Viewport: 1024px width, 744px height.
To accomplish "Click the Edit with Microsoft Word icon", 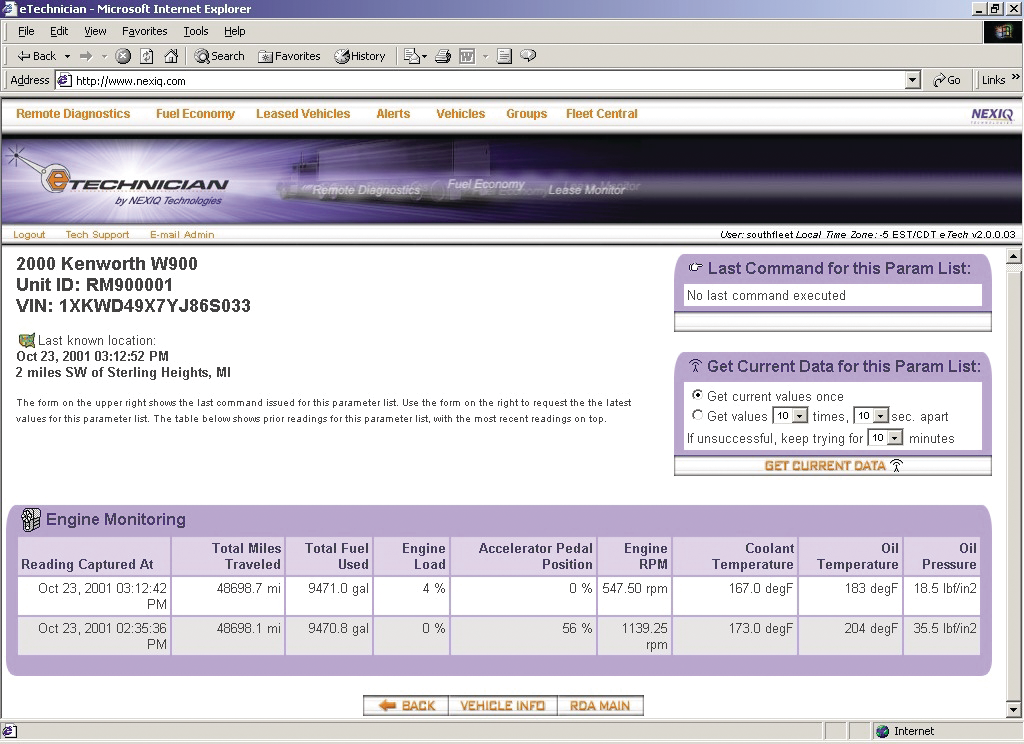I will [466, 56].
